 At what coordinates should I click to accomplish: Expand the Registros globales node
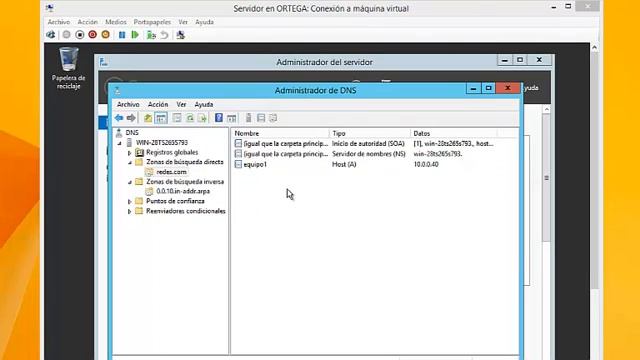129,153
